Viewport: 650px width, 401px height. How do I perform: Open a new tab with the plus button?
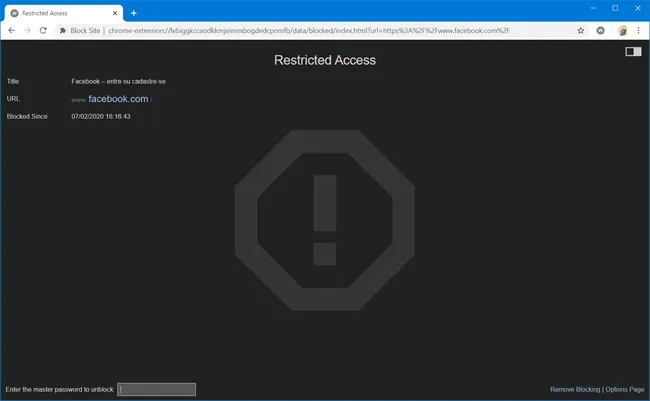coord(133,13)
